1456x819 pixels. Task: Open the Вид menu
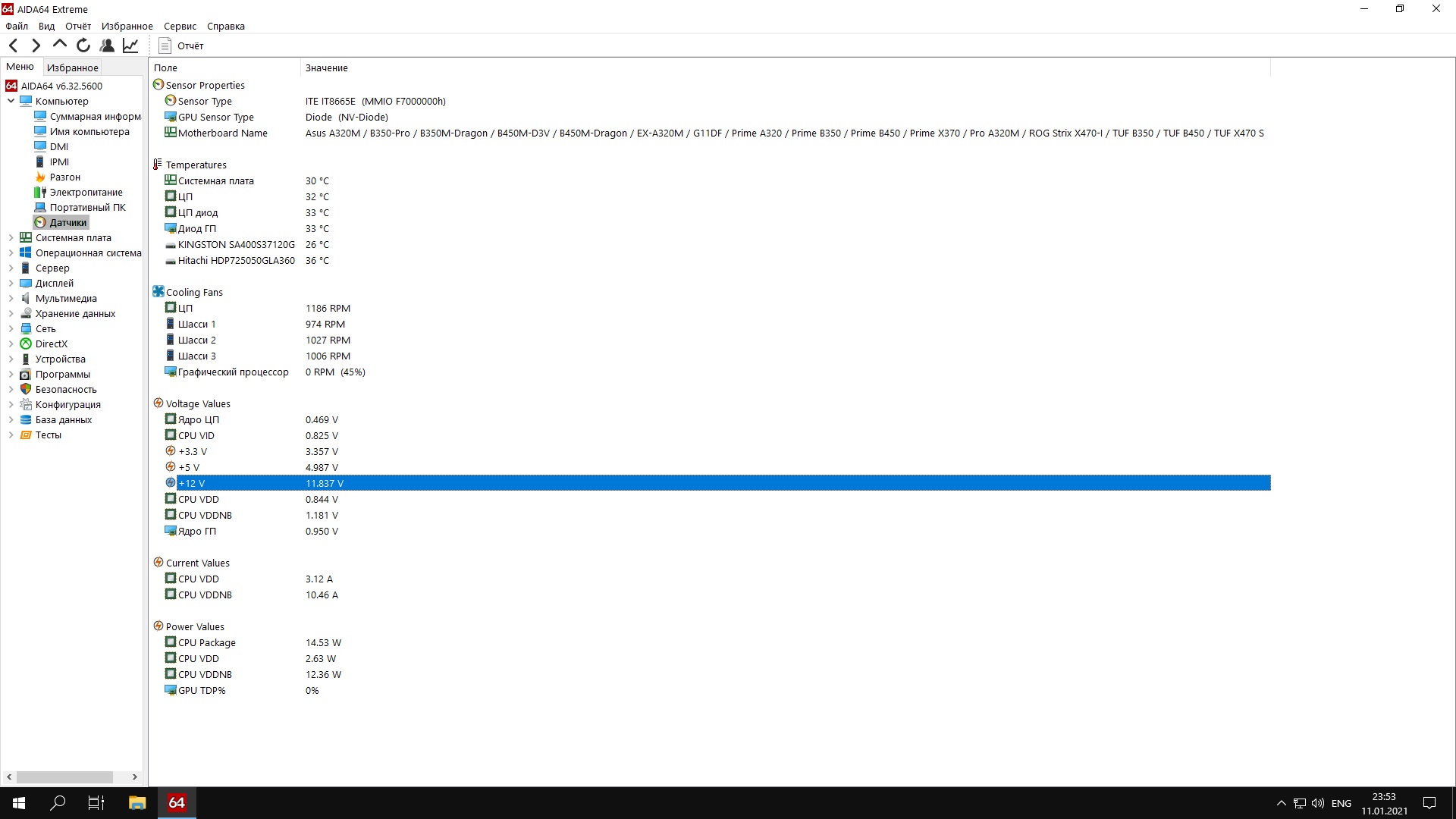tap(46, 26)
